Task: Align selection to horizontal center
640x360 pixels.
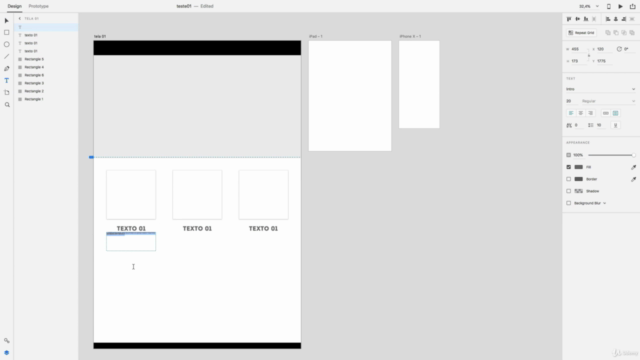Action: 616,19
